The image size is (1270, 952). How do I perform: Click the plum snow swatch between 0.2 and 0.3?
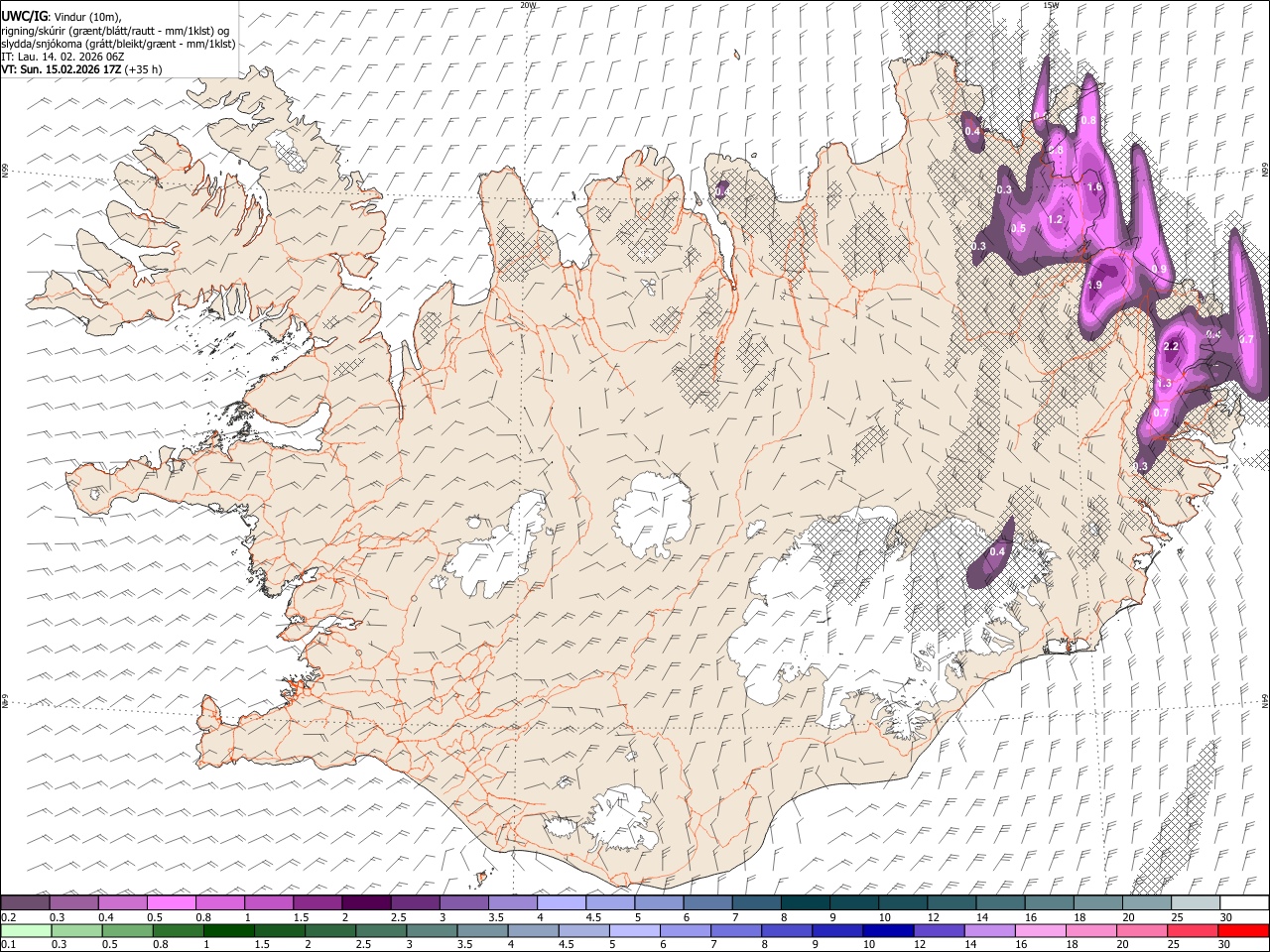(26, 902)
